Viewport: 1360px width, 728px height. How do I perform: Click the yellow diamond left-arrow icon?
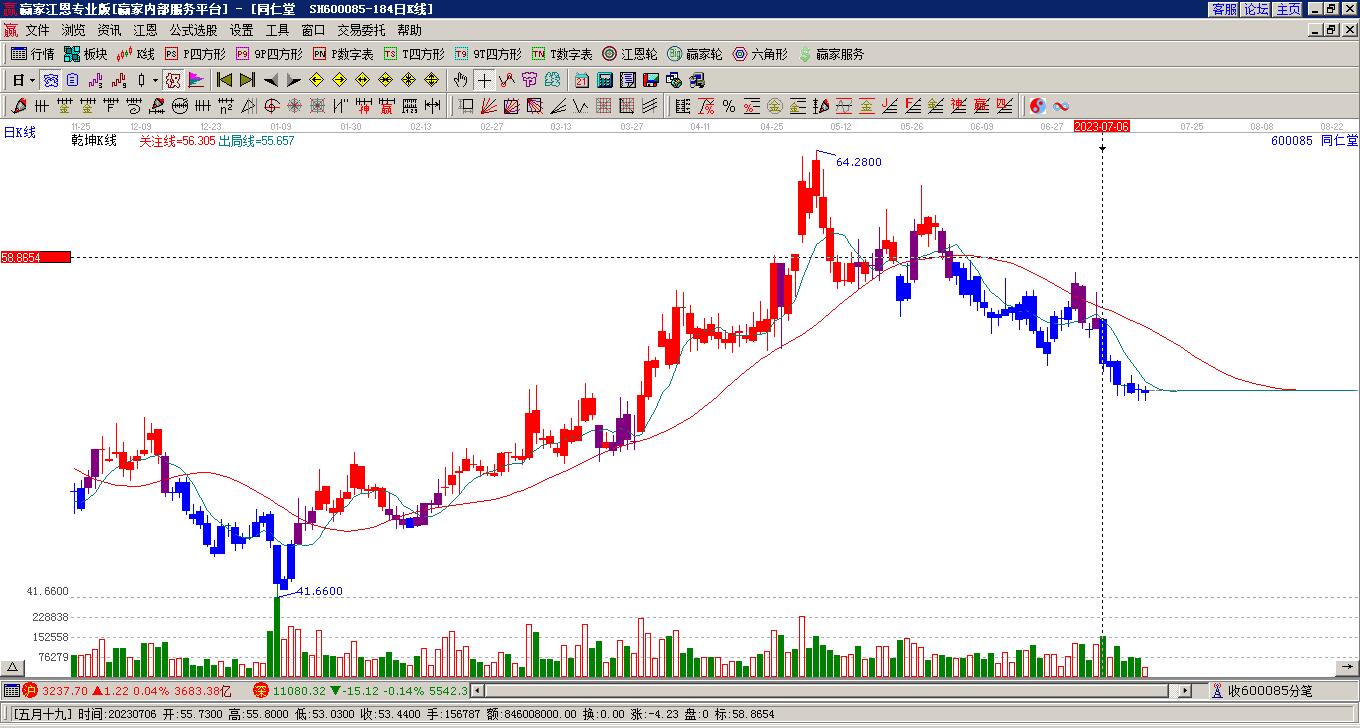pos(317,80)
